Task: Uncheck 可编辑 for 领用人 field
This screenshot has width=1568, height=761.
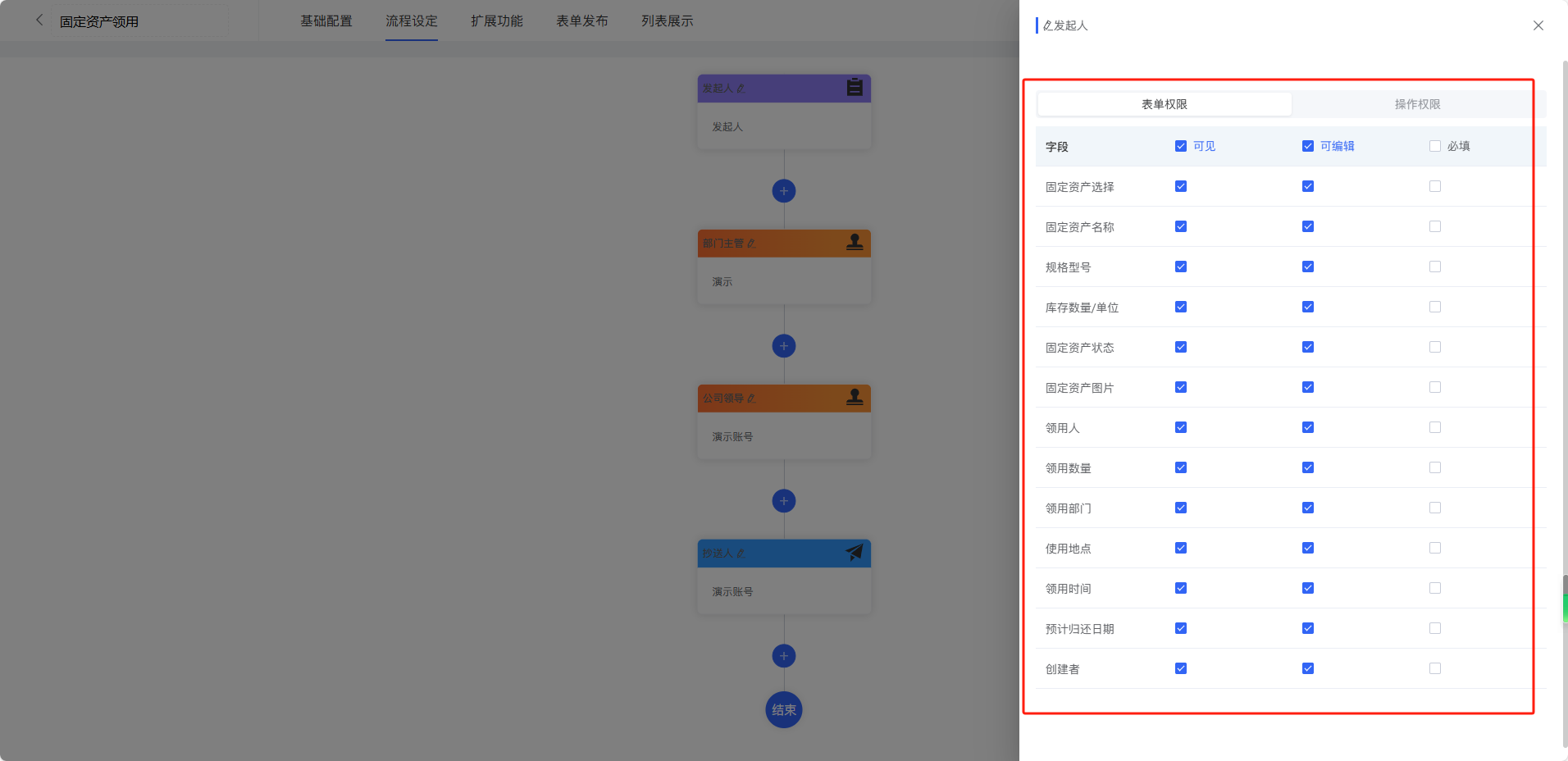Action: 1308,427
